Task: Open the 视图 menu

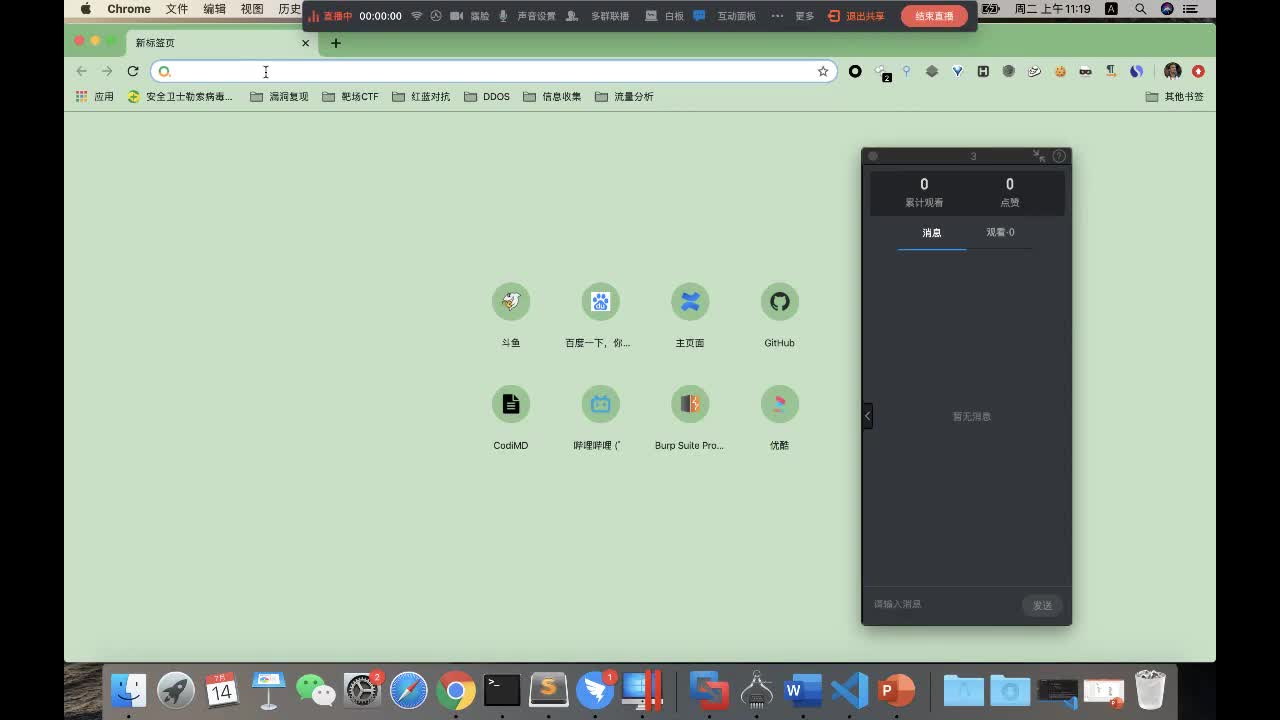Action: tap(252, 9)
